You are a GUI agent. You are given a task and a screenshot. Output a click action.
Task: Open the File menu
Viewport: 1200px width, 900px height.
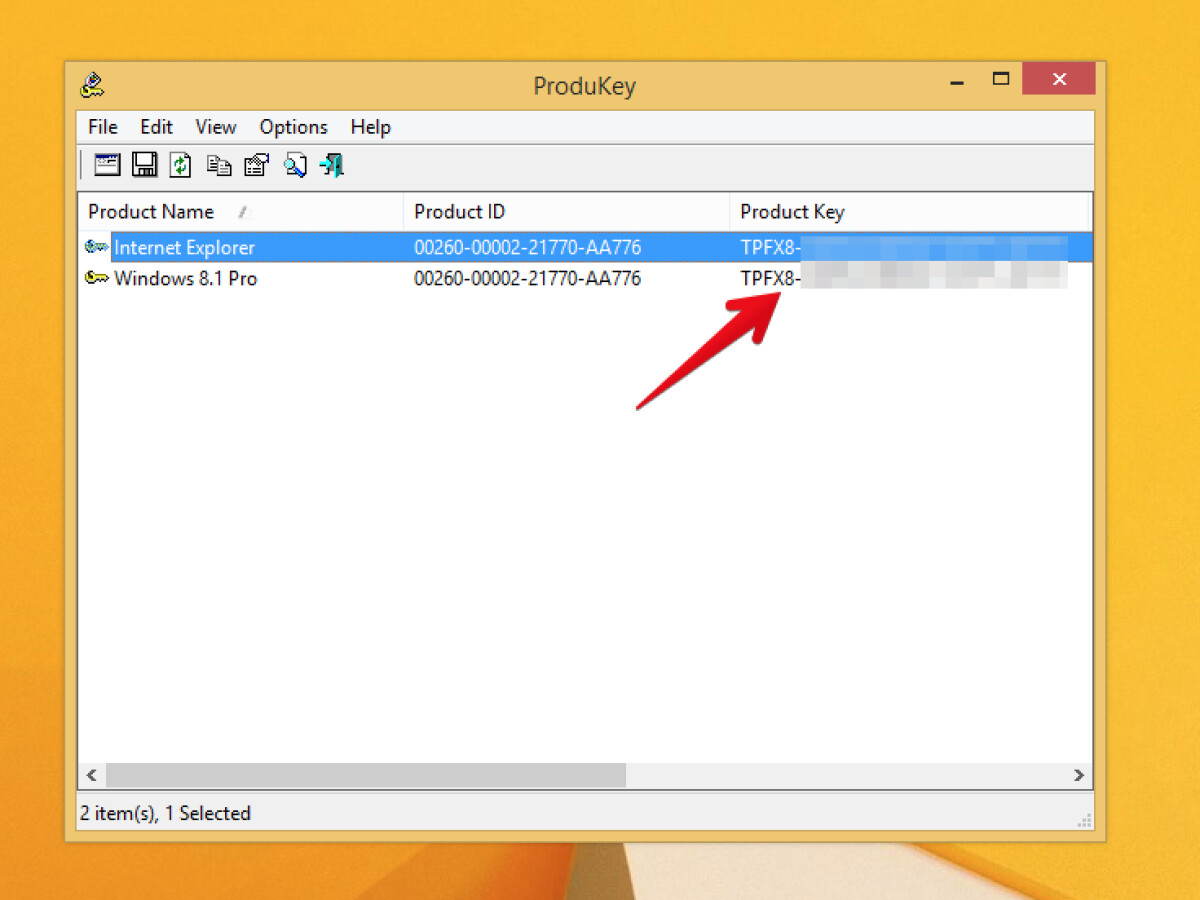[x=102, y=127]
